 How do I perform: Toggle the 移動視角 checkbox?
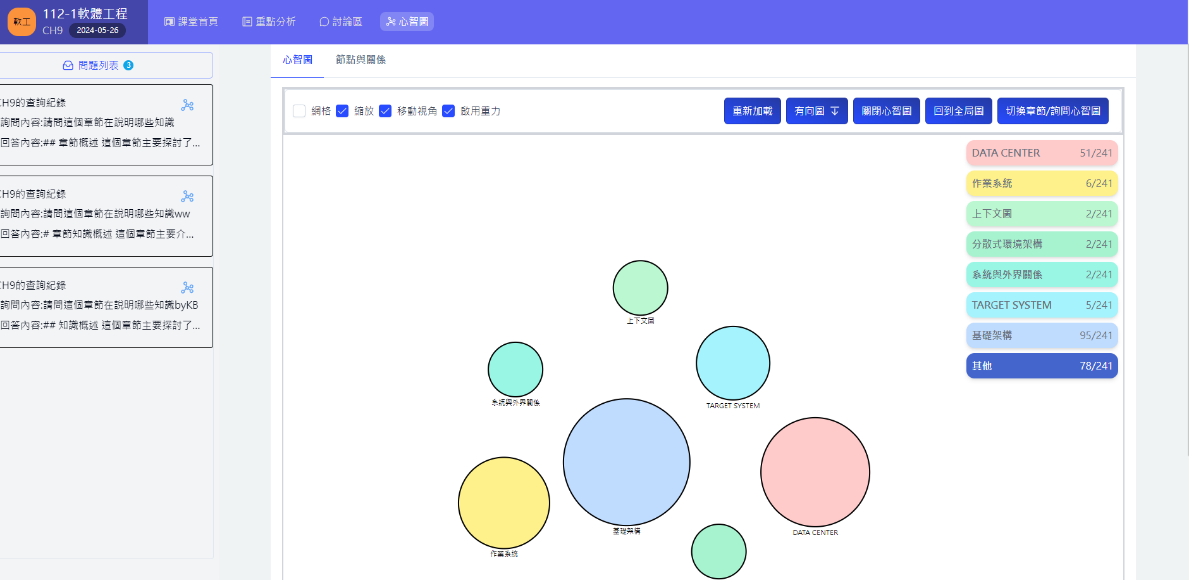(x=385, y=111)
